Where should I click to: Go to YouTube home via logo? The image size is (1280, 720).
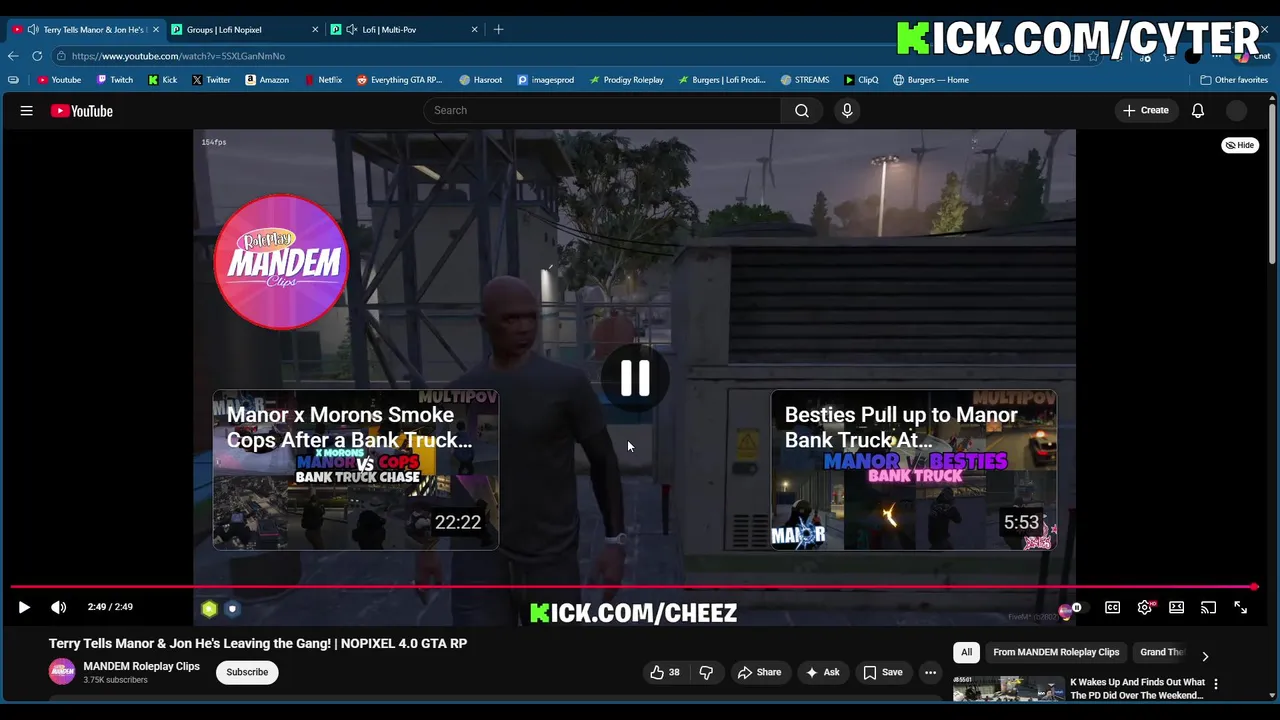(x=82, y=111)
